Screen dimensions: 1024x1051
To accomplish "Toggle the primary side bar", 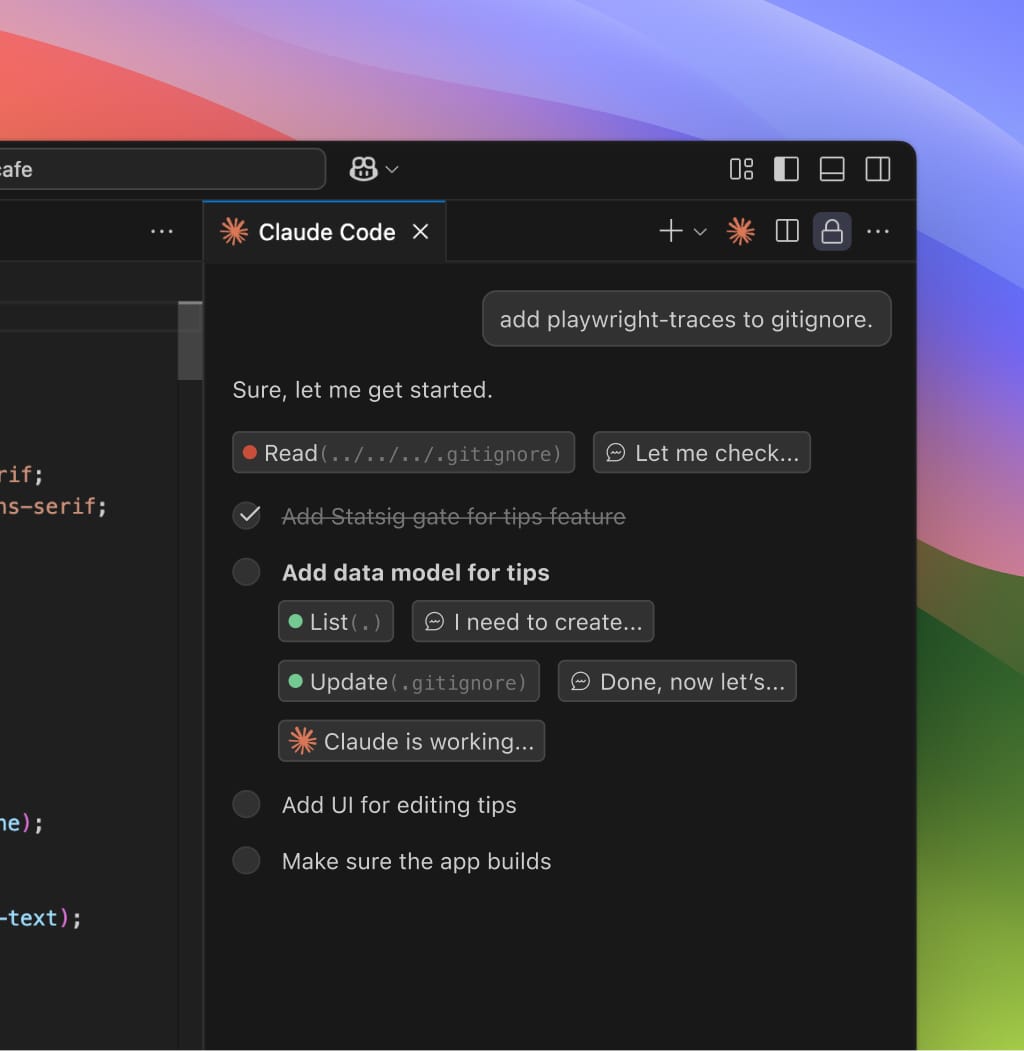I will tap(787, 169).
